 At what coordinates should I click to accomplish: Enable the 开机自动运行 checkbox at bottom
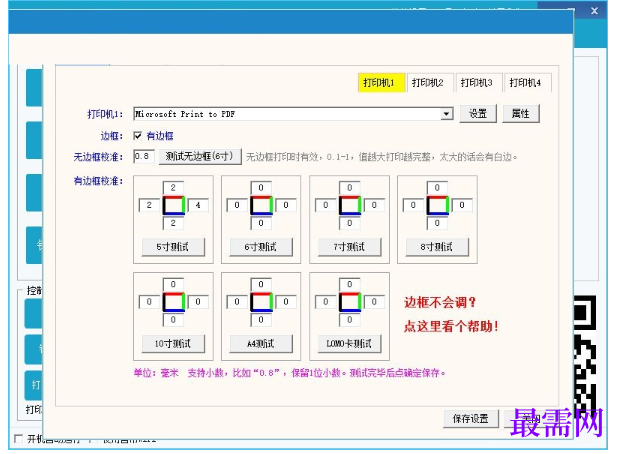click(18, 439)
